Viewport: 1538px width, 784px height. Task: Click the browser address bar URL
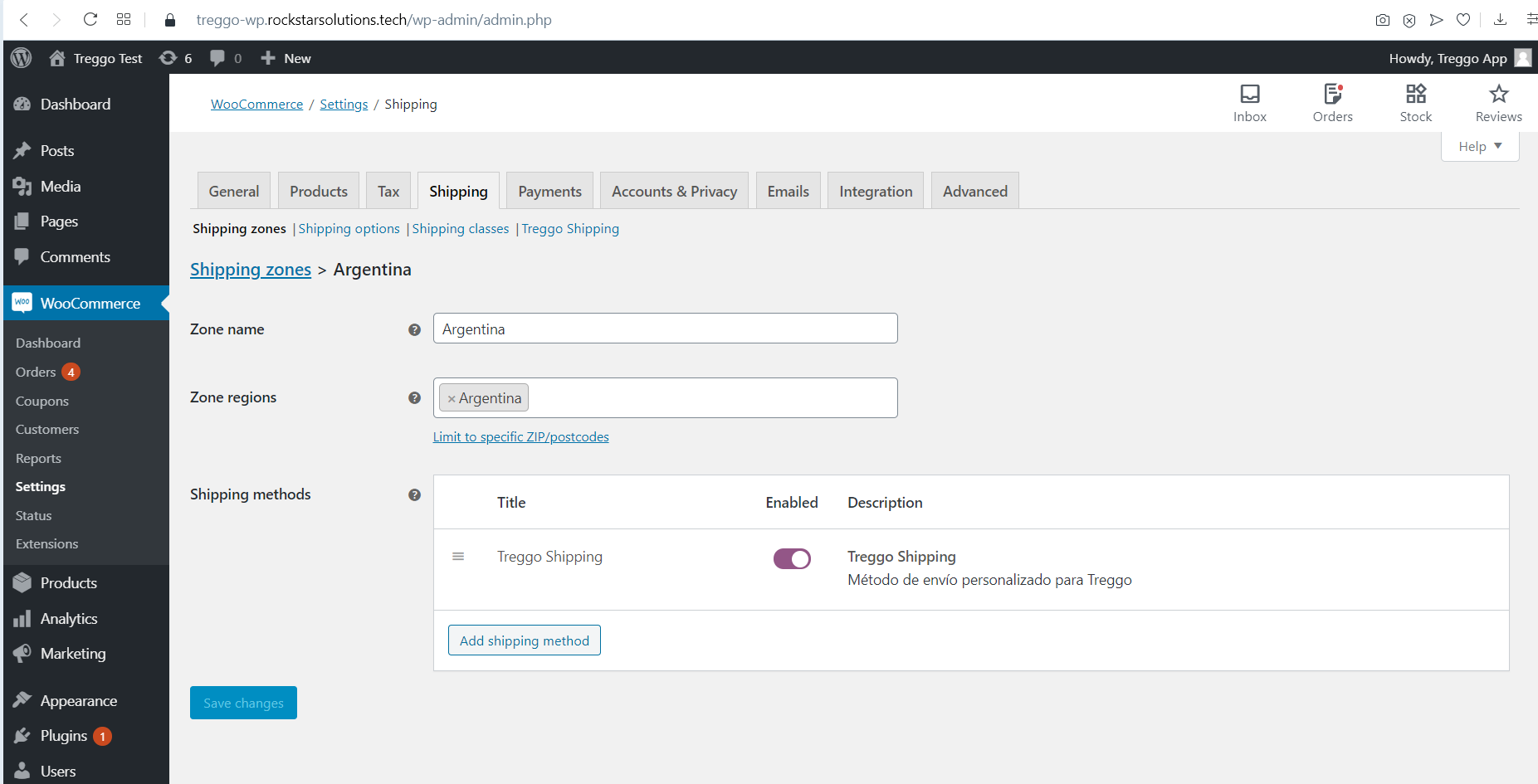point(374,20)
